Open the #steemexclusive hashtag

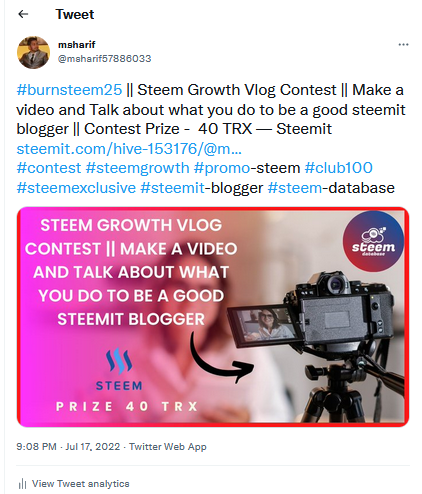point(76,188)
